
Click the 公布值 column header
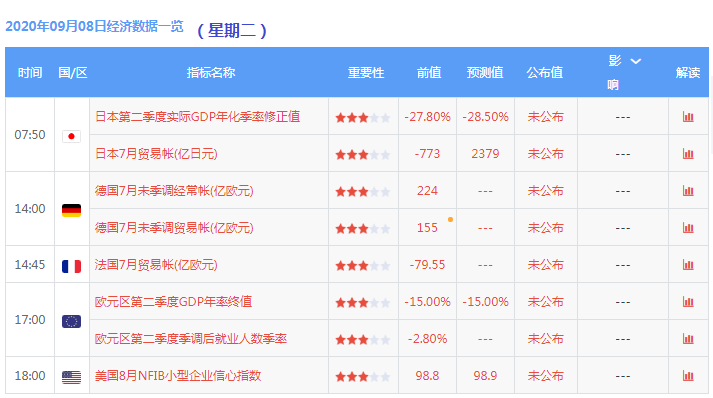[x=545, y=73]
